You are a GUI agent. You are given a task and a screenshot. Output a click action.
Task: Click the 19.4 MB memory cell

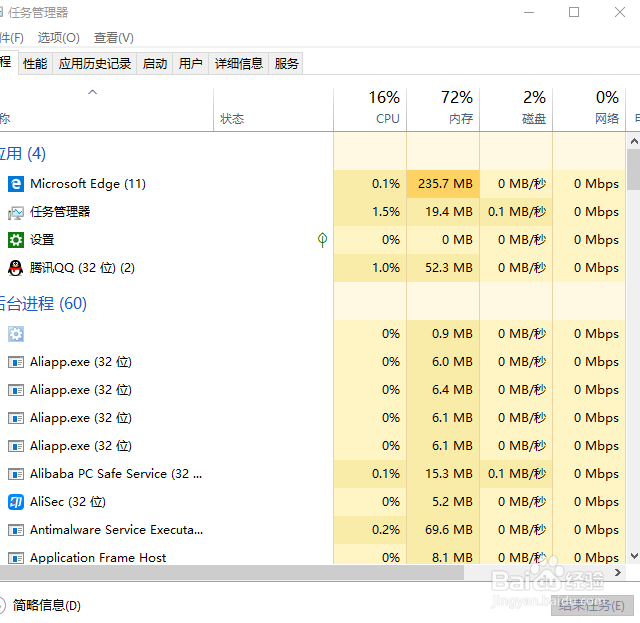pos(443,212)
